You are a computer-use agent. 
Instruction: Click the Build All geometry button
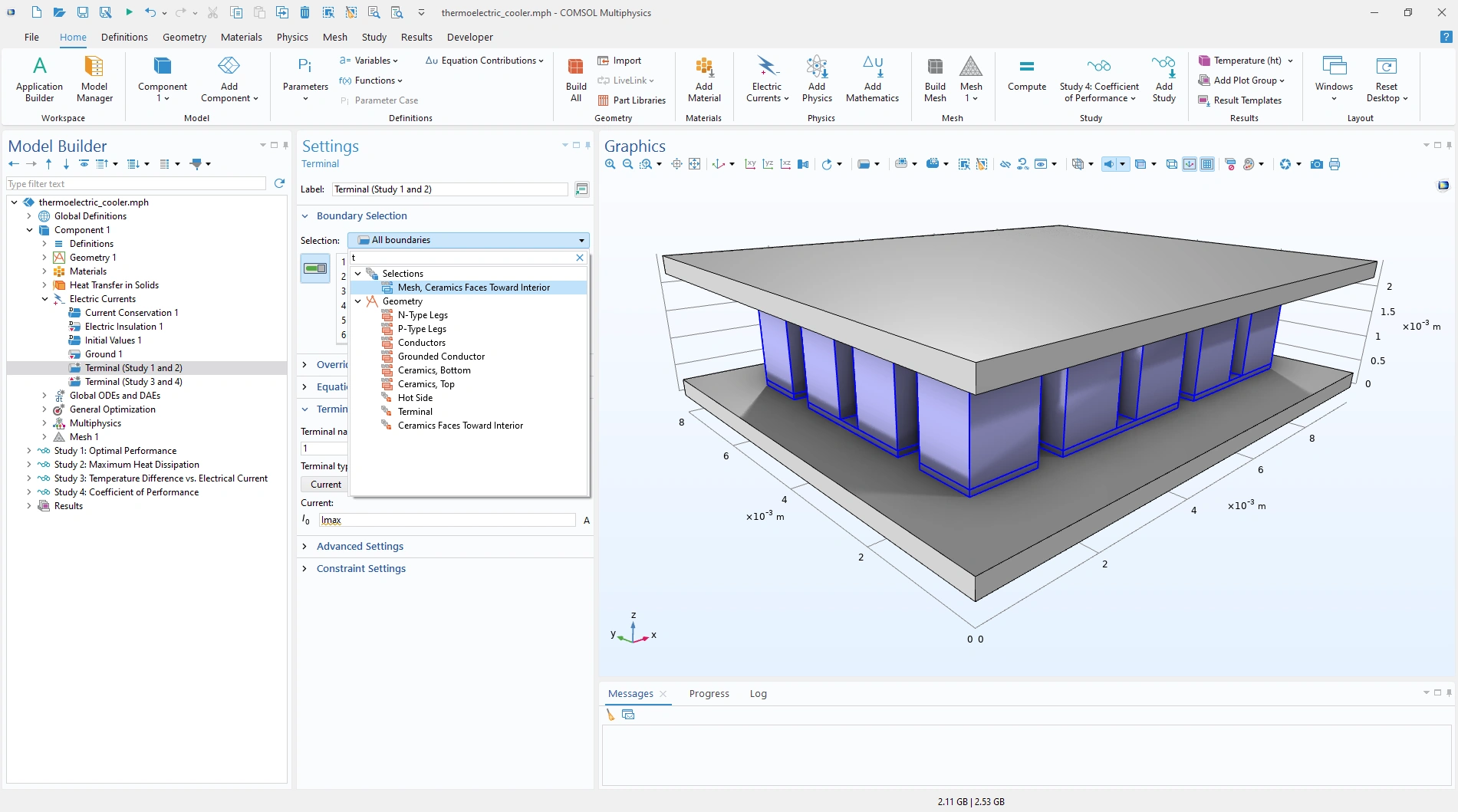point(576,79)
